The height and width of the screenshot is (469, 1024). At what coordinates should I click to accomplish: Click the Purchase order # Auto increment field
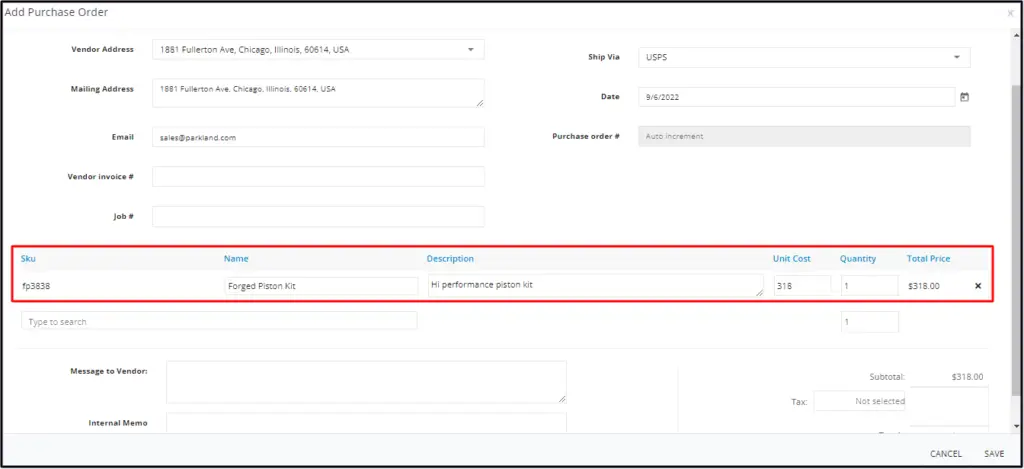click(x=804, y=137)
